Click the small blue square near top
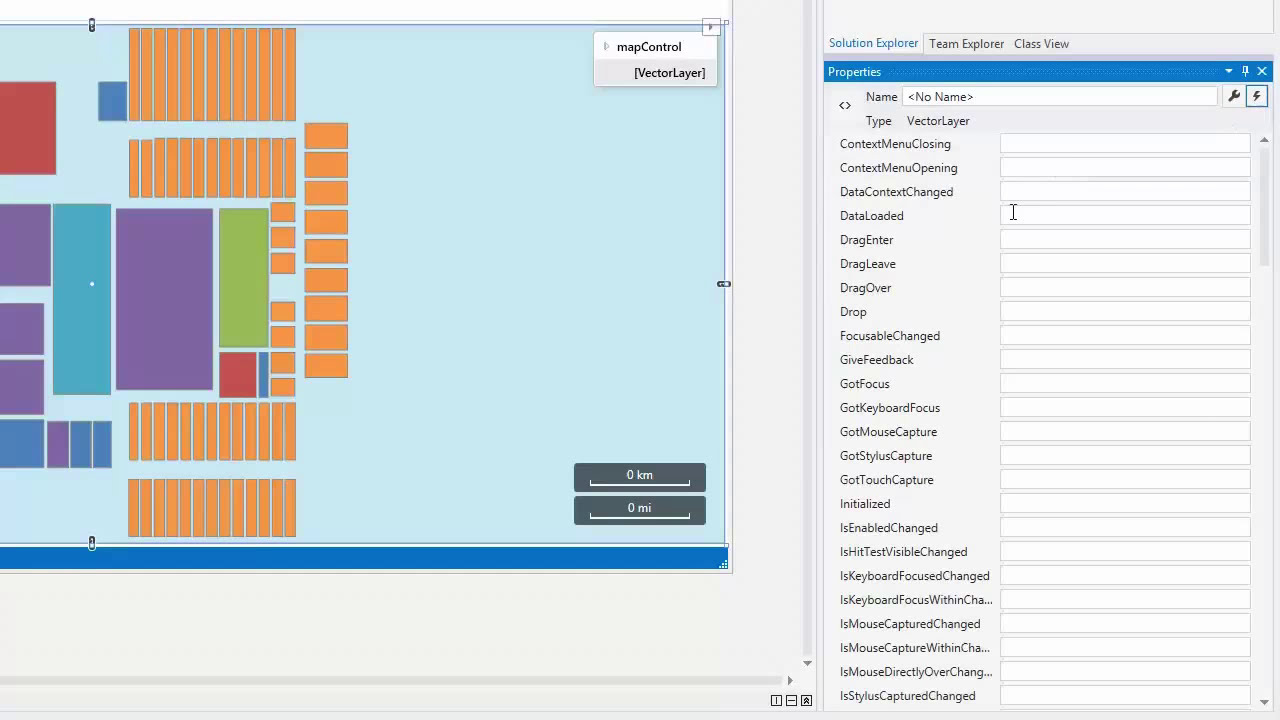The height and width of the screenshot is (720, 1280). (112, 101)
